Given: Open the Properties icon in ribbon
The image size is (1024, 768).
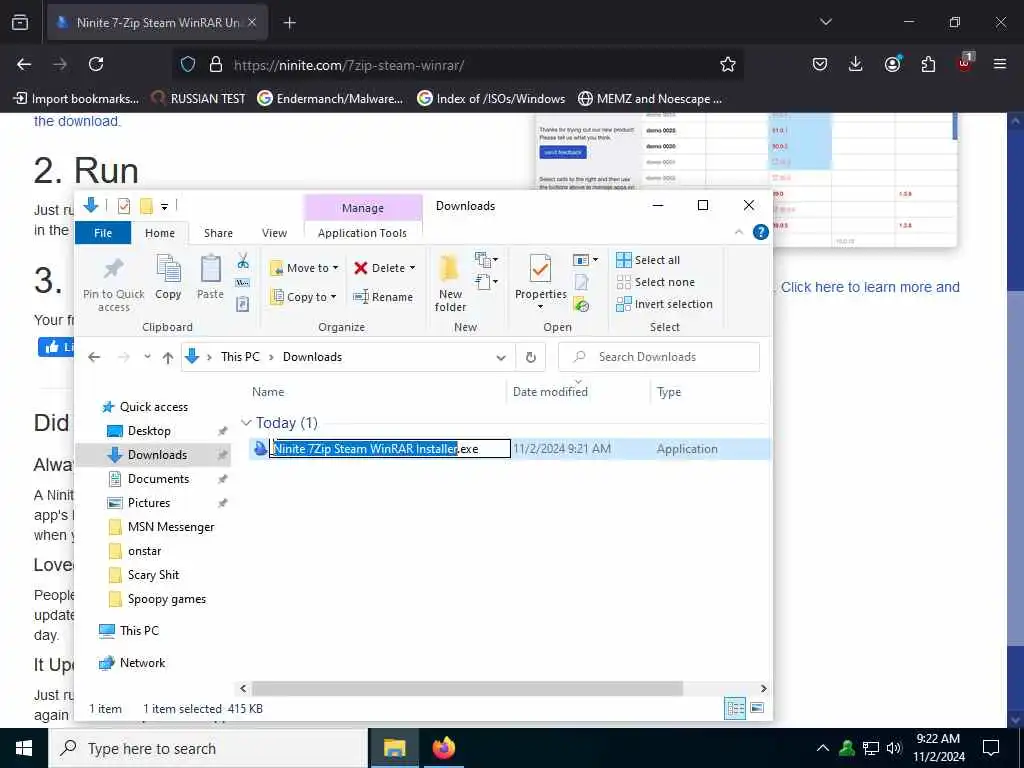Looking at the screenshot, I should coord(540,269).
